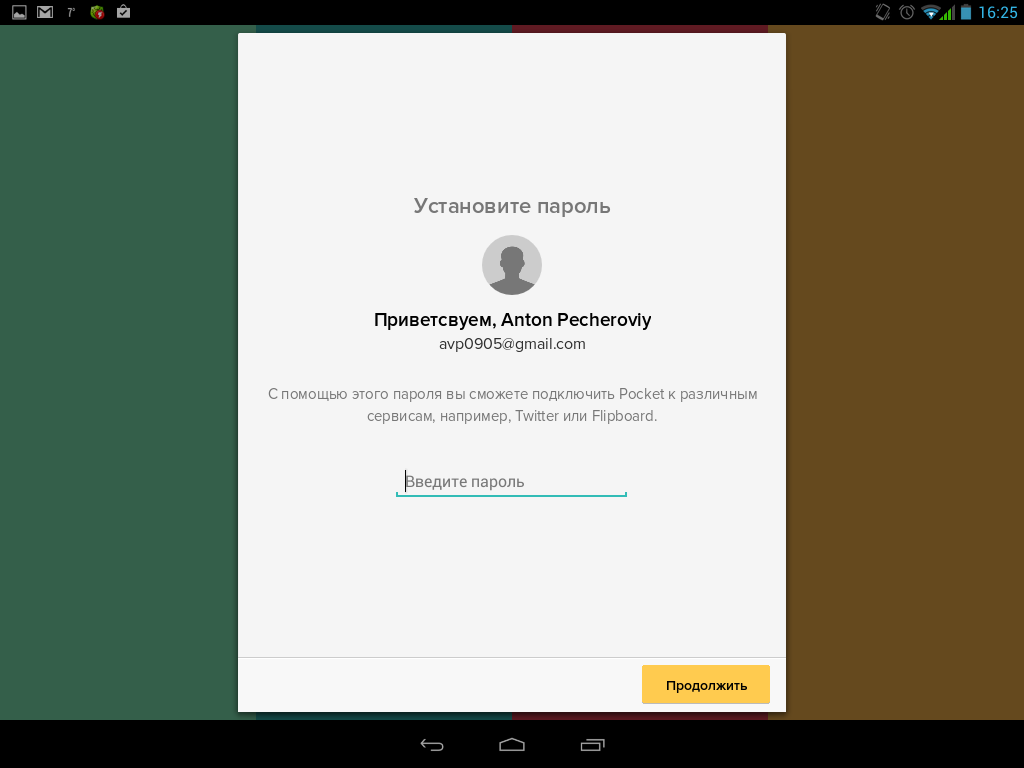Screen dimensions: 1024x768
Task: Tap the Android back navigation icon
Action: (432, 744)
